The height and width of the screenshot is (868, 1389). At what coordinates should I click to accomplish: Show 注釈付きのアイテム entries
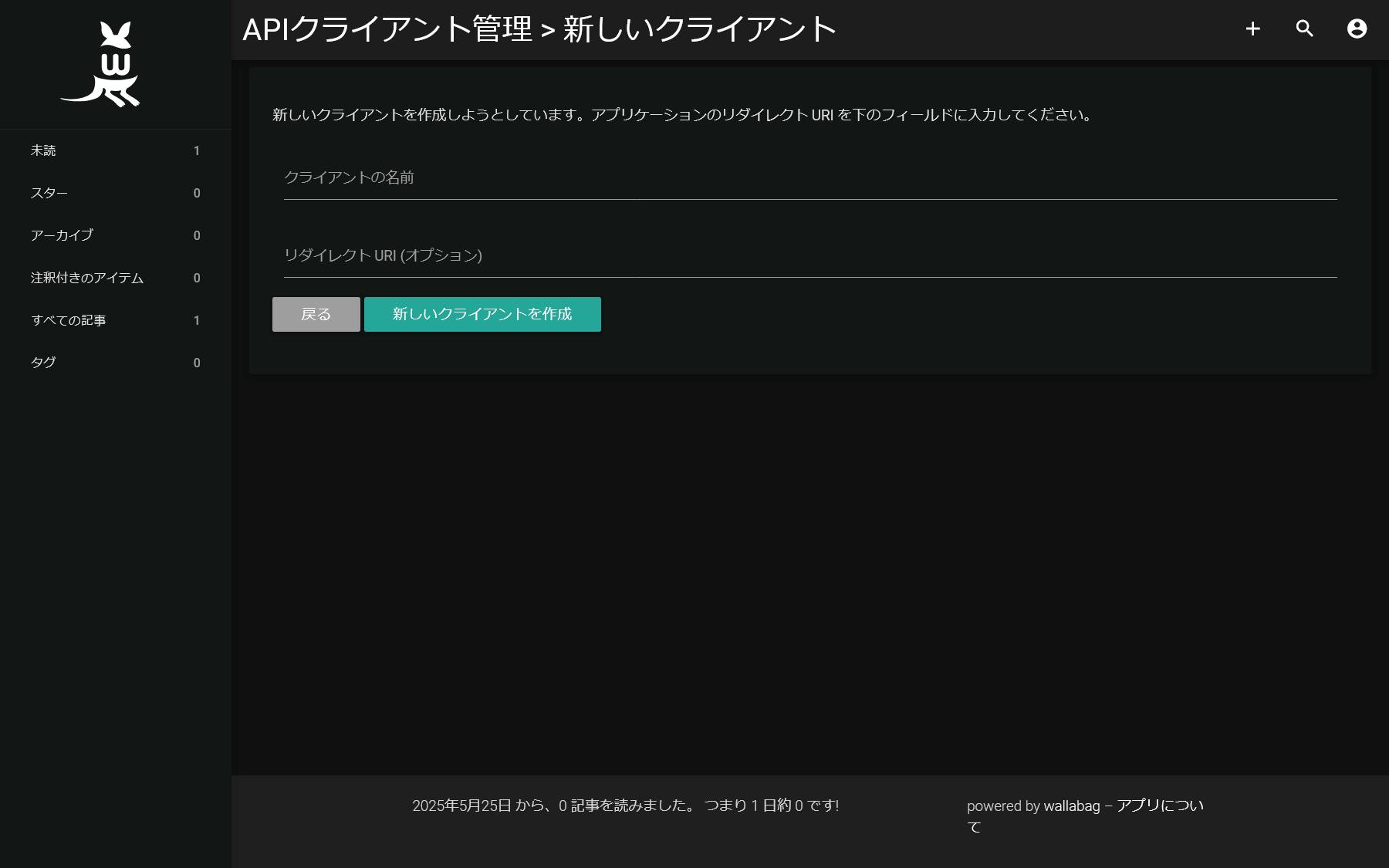[87, 278]
